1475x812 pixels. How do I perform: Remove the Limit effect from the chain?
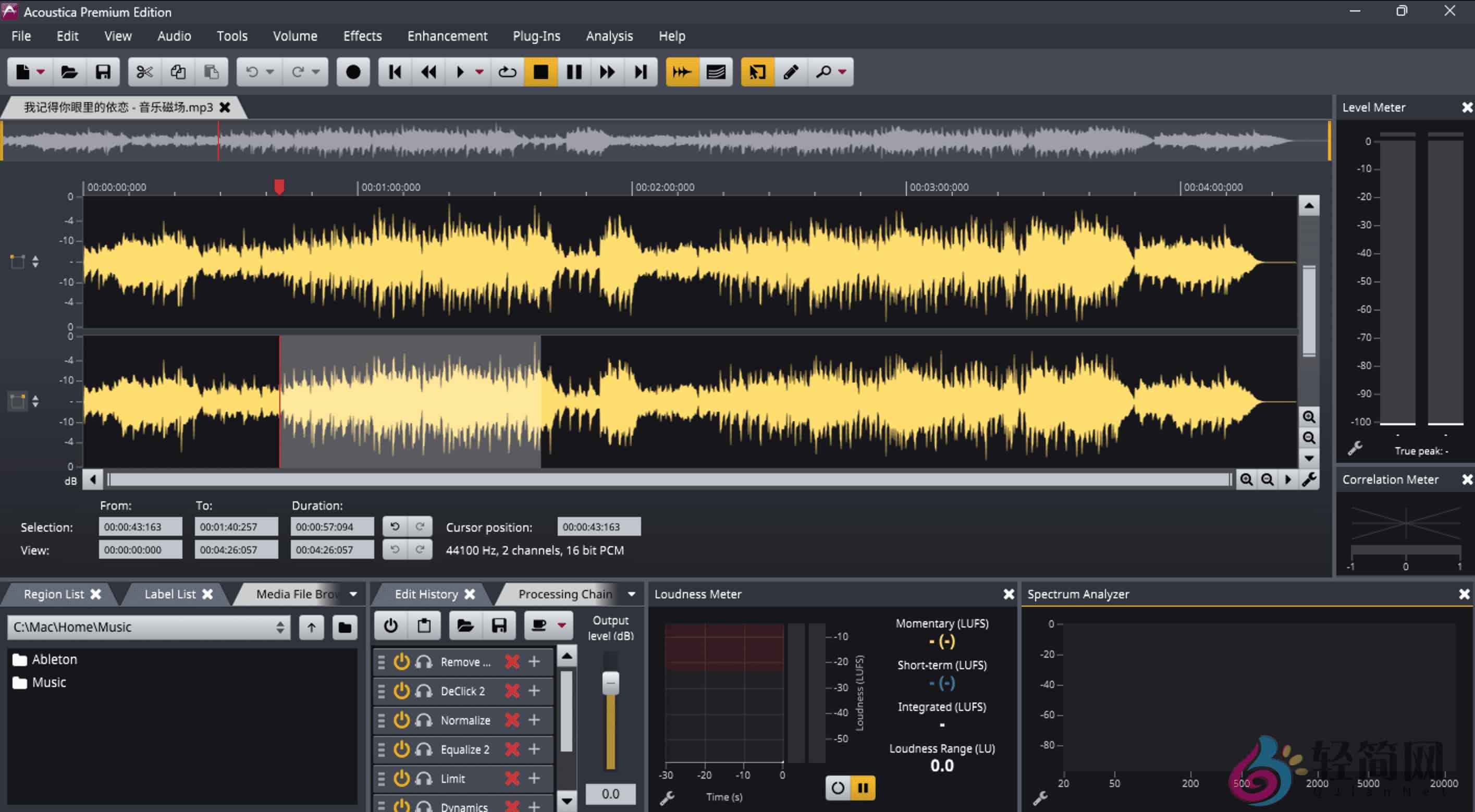pos(511,778)
